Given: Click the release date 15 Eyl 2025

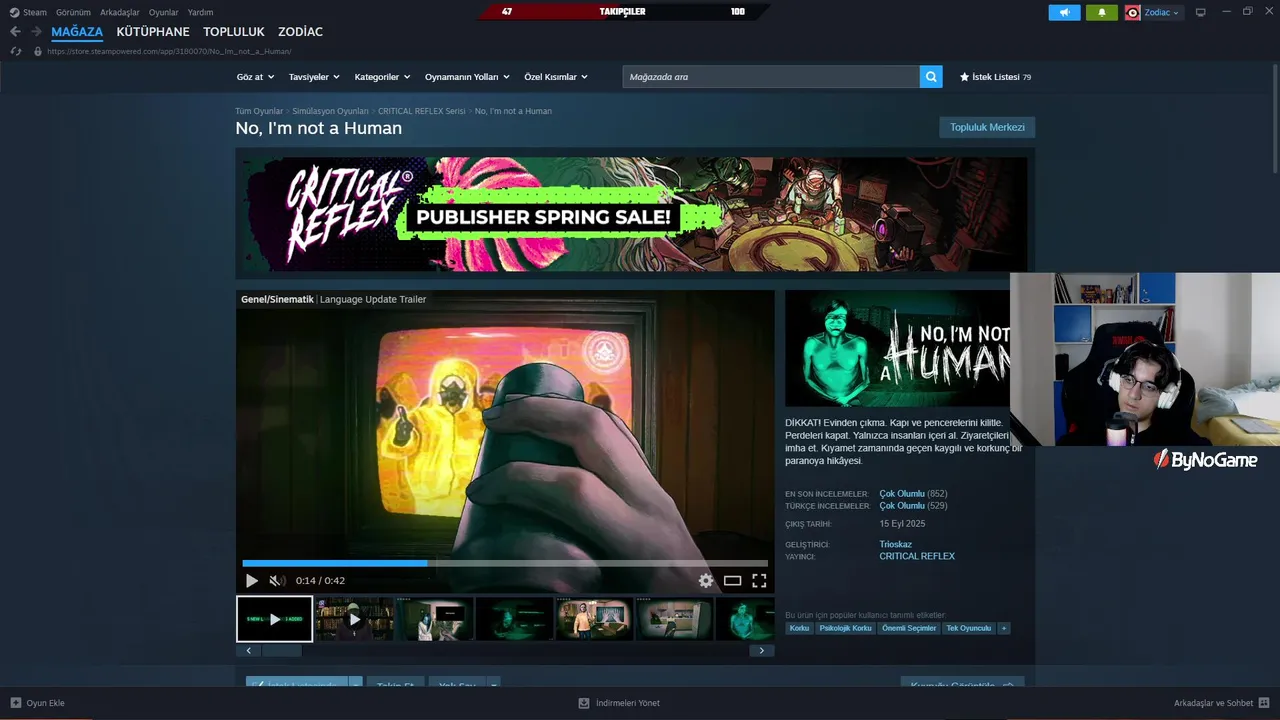Looking at the screenshot, I should (902, 524).
